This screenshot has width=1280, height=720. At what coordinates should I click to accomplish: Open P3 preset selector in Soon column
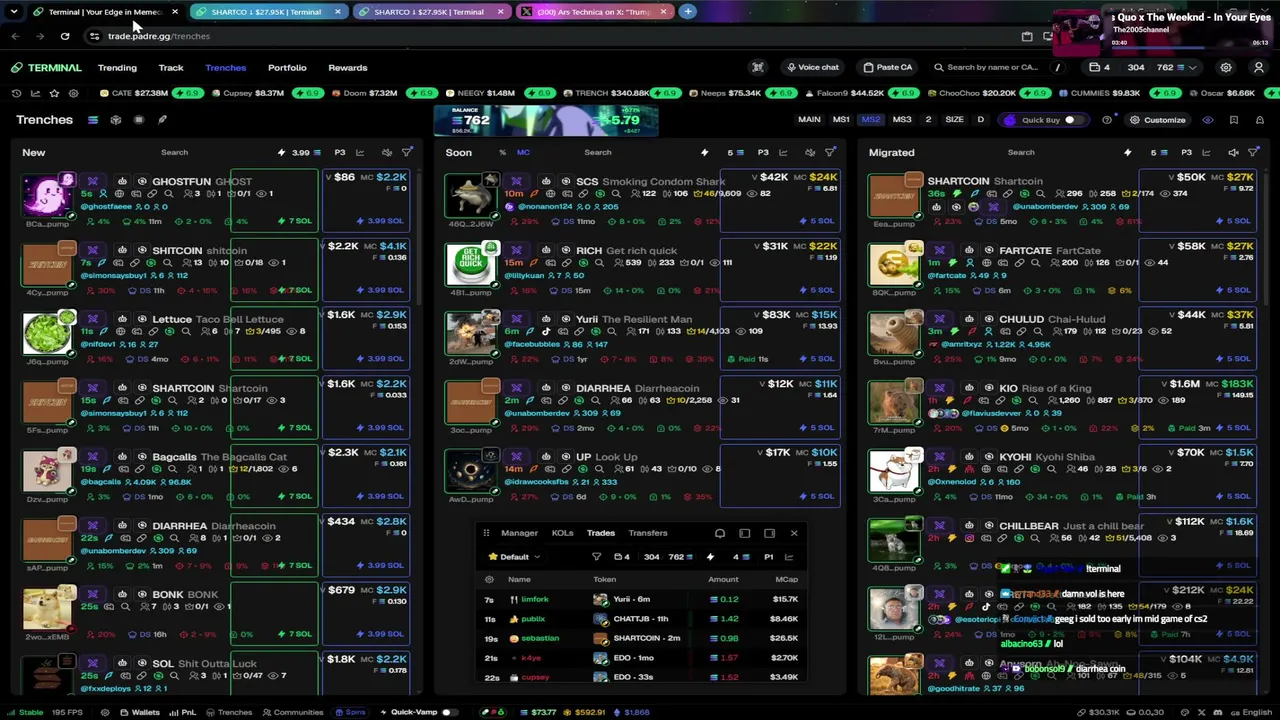click(763, 153)
